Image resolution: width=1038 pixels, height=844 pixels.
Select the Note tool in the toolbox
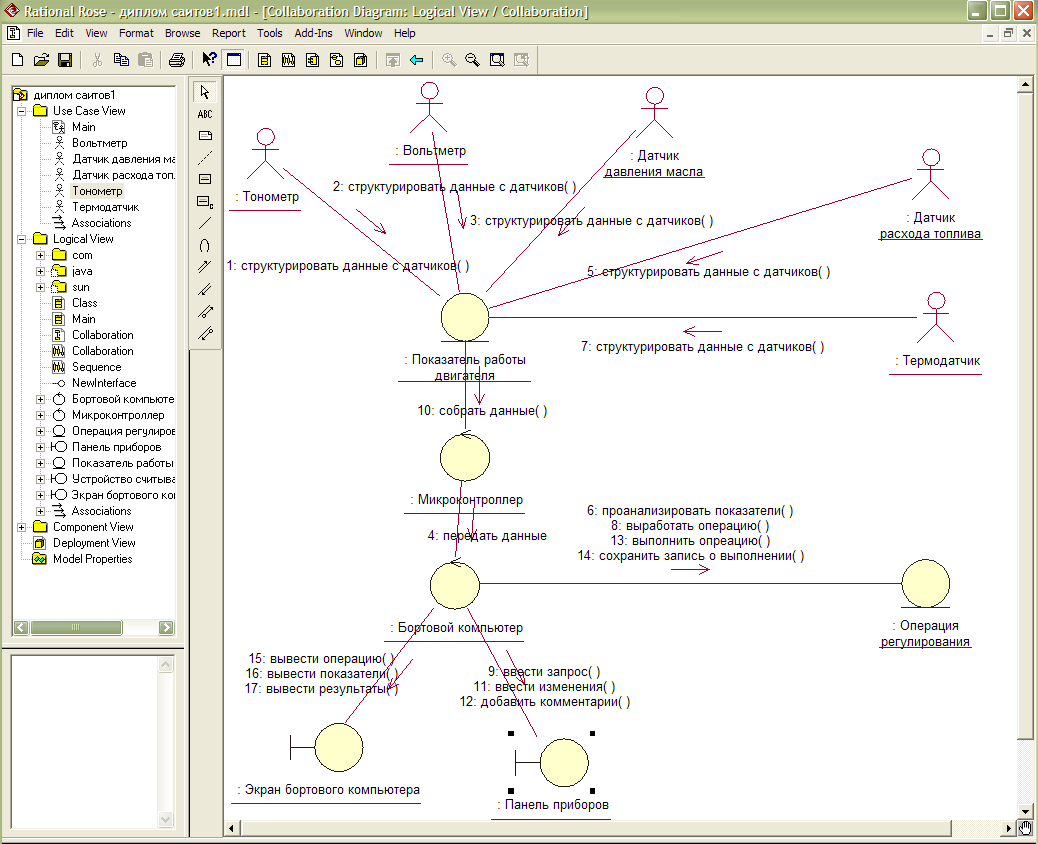[x=205, y=136]
